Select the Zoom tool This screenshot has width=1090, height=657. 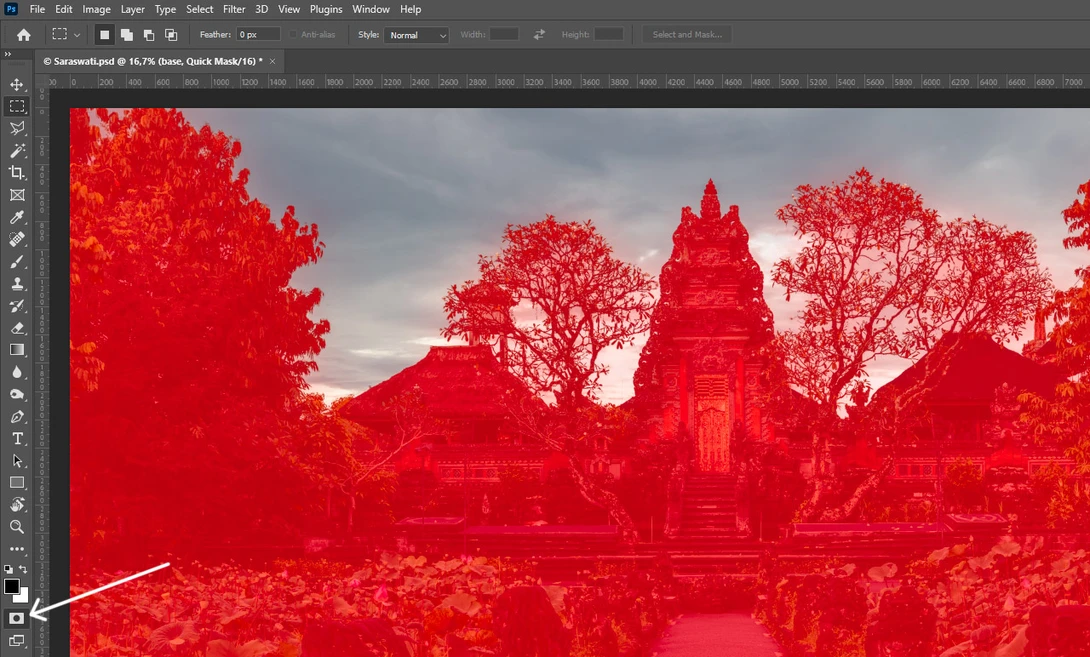17,527
